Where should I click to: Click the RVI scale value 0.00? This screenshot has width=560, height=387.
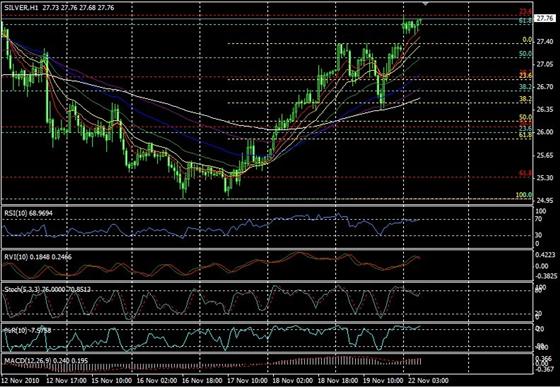[542, 266]
